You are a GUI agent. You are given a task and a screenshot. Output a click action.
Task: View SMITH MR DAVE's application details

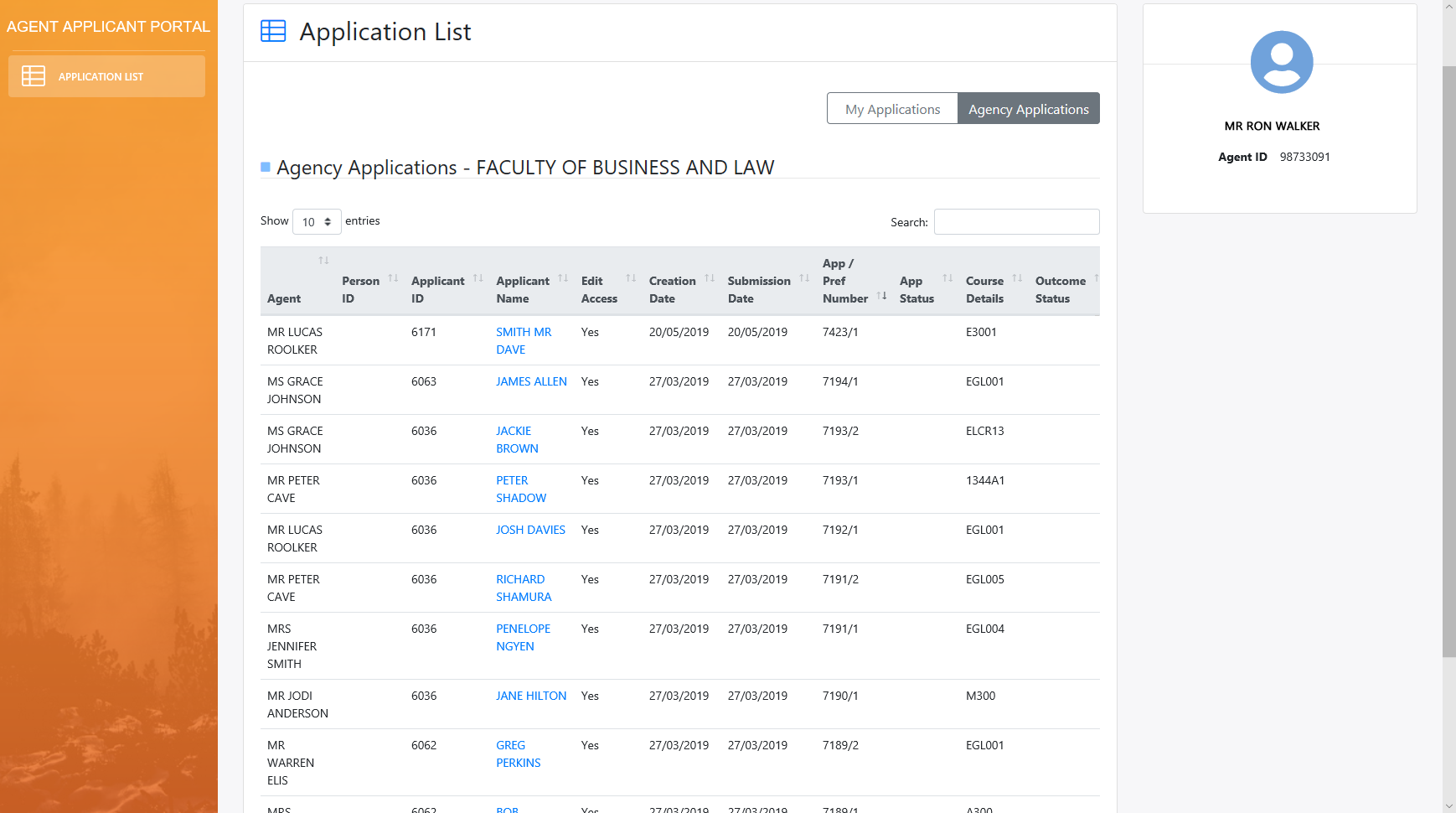tap(524, 340)
